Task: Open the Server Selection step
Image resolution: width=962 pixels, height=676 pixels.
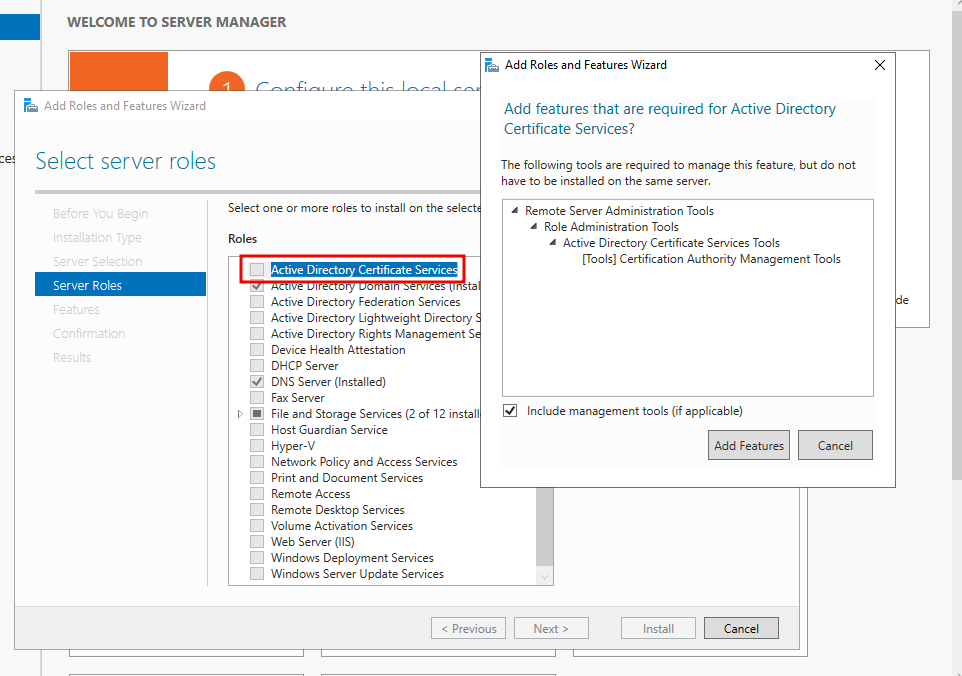Action: click(98, 261)
